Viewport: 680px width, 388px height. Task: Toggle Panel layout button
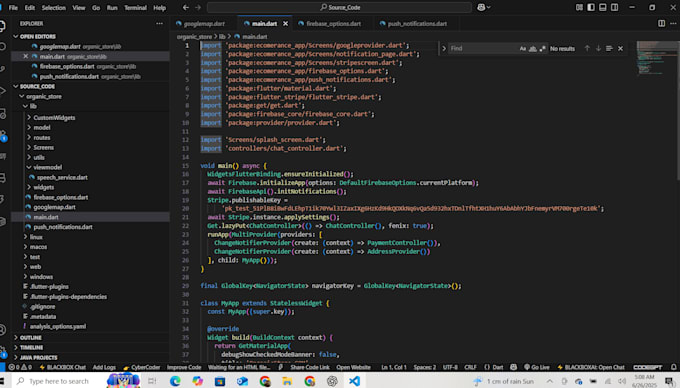pyautogui.click(x=603, y=7)
